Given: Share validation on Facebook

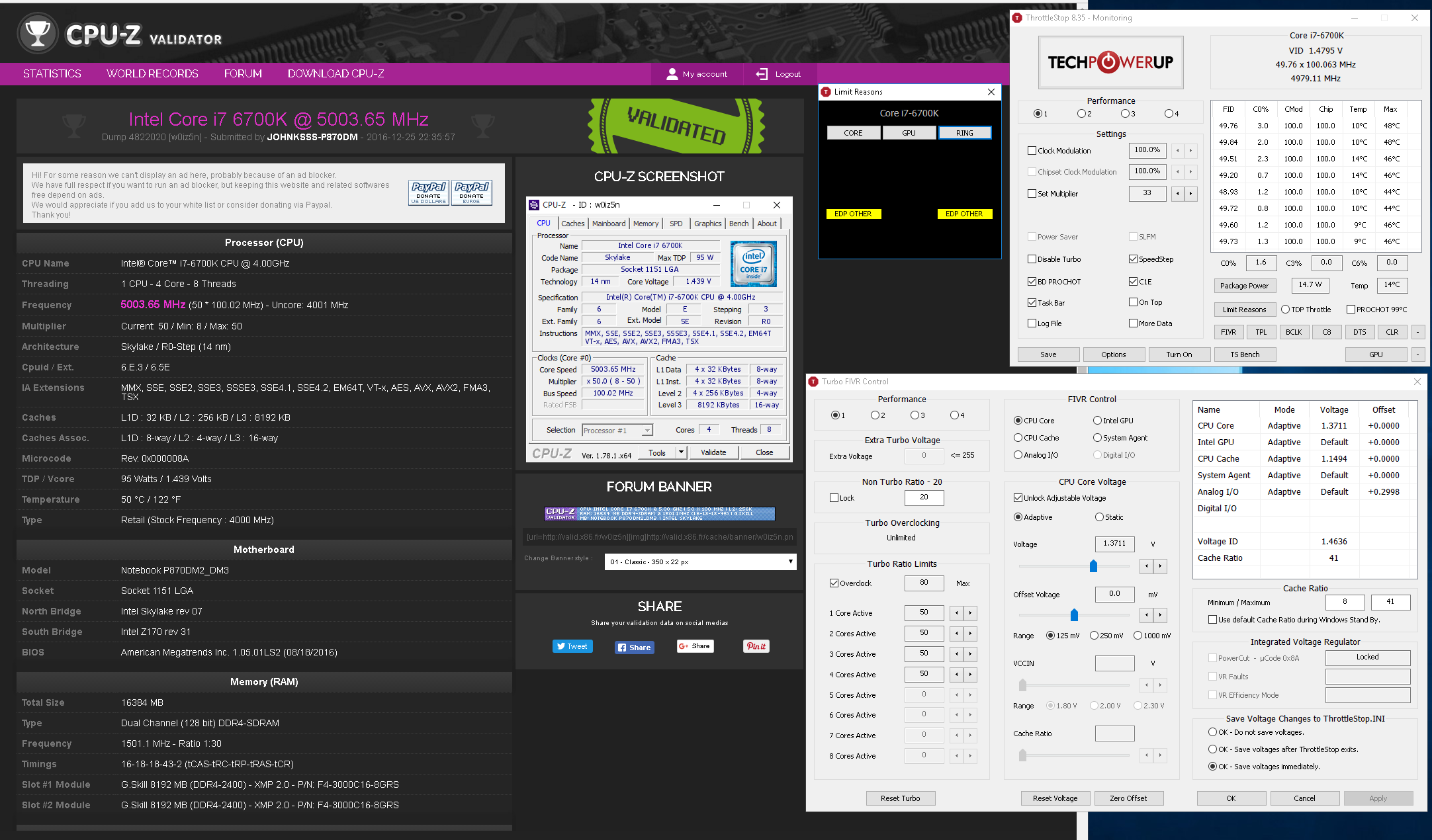Looking at the screenshot, I should click(635, 648).
